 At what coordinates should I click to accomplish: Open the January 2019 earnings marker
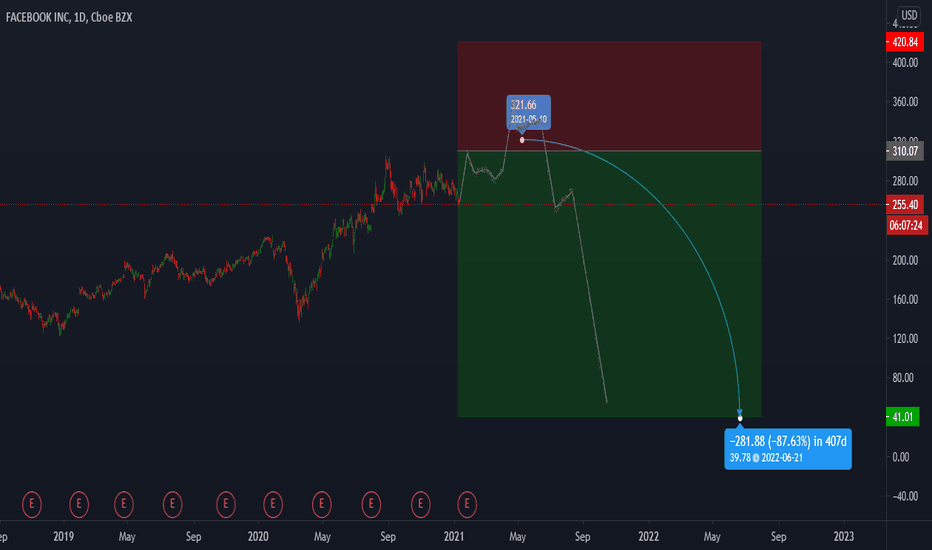coord(78,504)
